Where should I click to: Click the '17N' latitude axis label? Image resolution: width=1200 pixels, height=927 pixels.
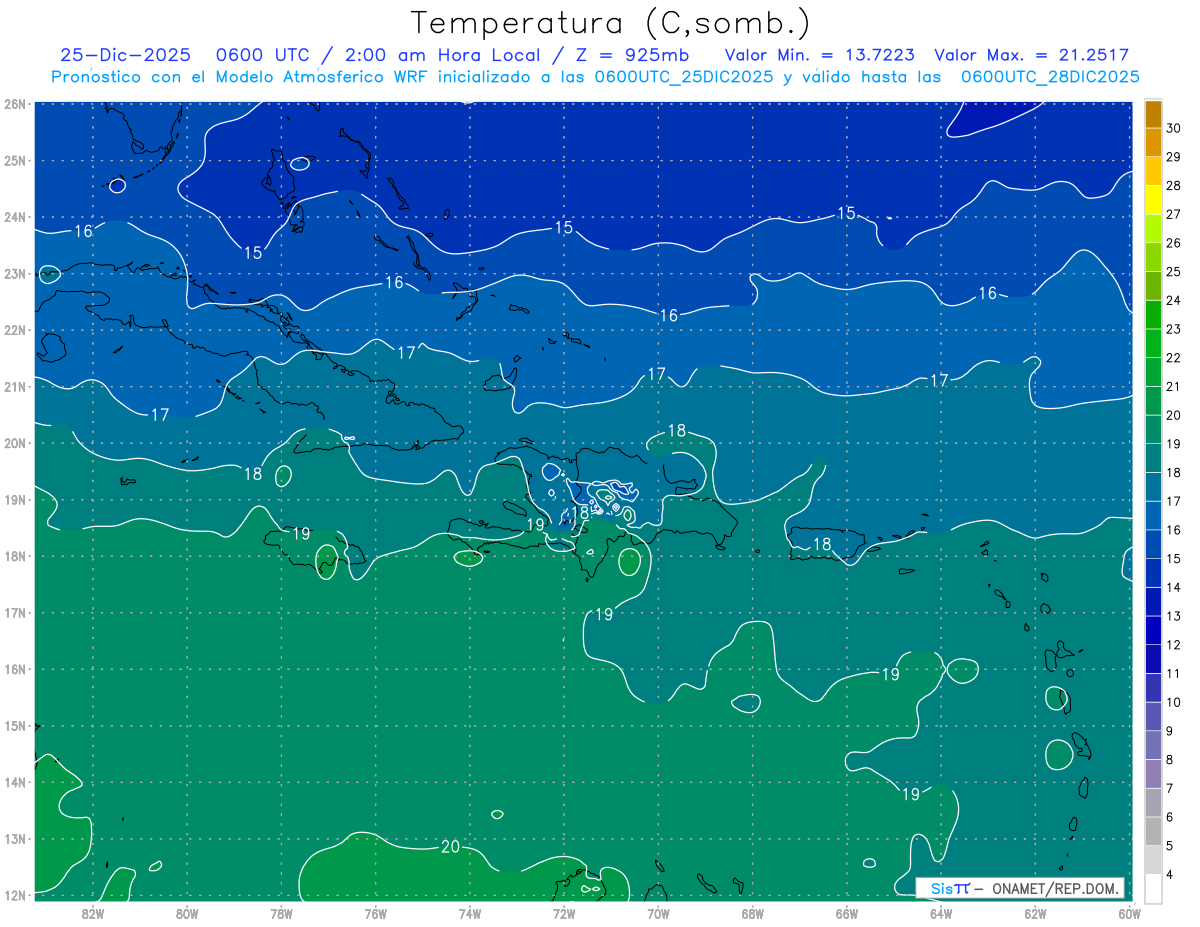(14, 612)
